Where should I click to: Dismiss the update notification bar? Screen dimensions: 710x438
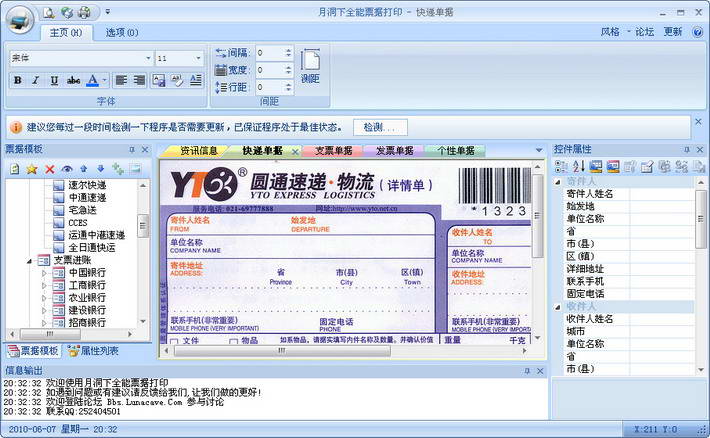tap(698, 122)
